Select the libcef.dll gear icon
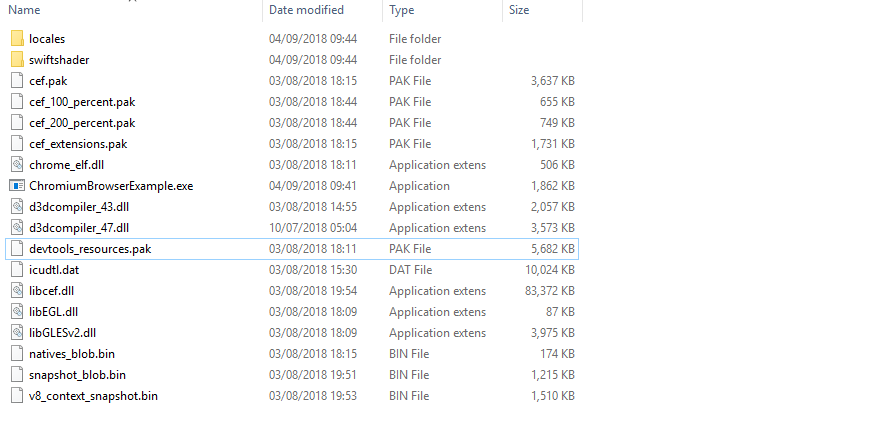The height and width of the screenshot is (436, 877). coord(16,291)
